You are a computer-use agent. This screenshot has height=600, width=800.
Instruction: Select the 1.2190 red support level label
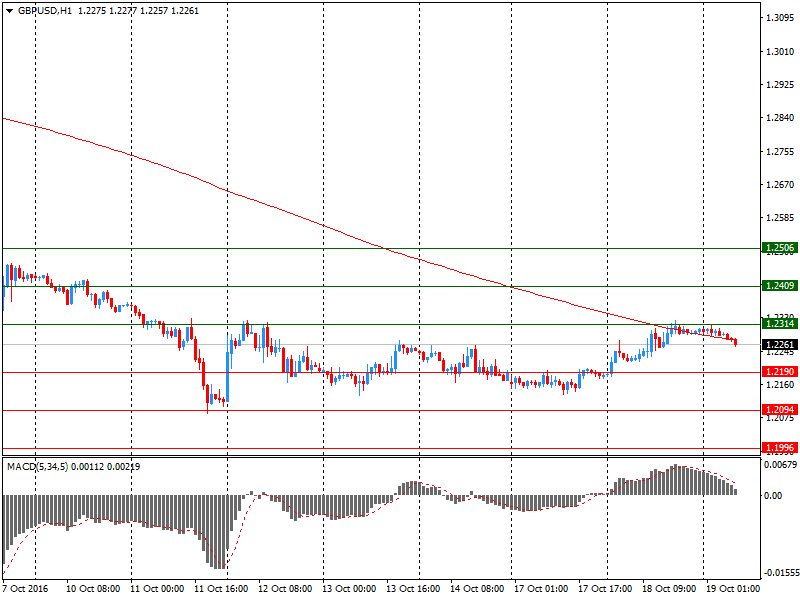click(x=780, y=372)
